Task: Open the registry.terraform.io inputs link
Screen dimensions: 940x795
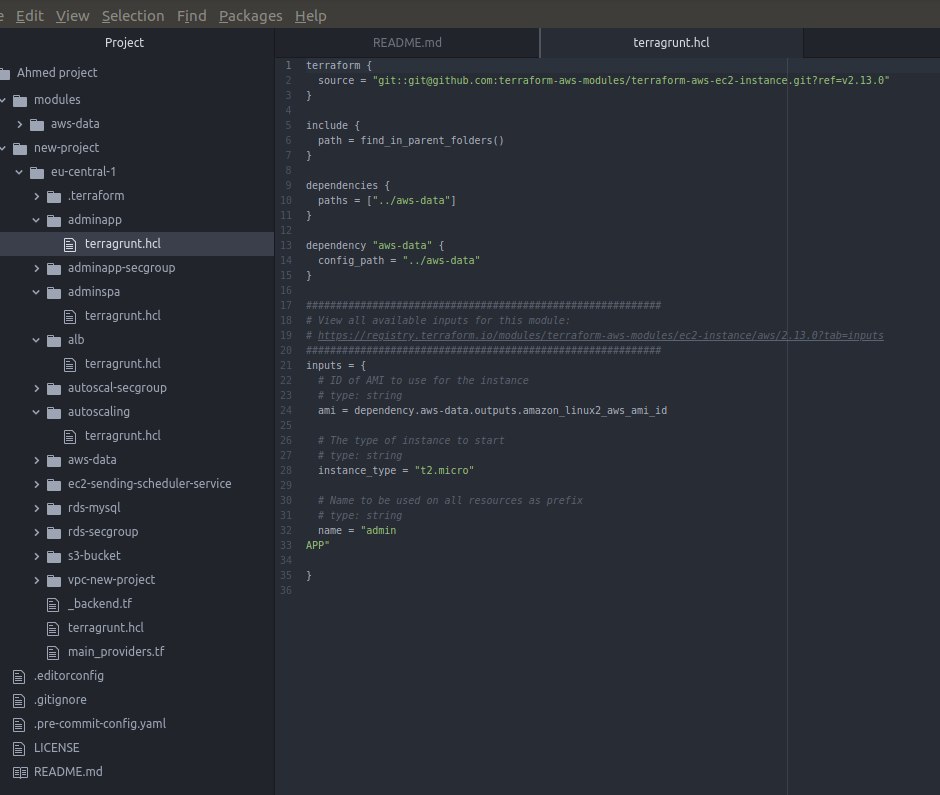Action: click(601, 335)
